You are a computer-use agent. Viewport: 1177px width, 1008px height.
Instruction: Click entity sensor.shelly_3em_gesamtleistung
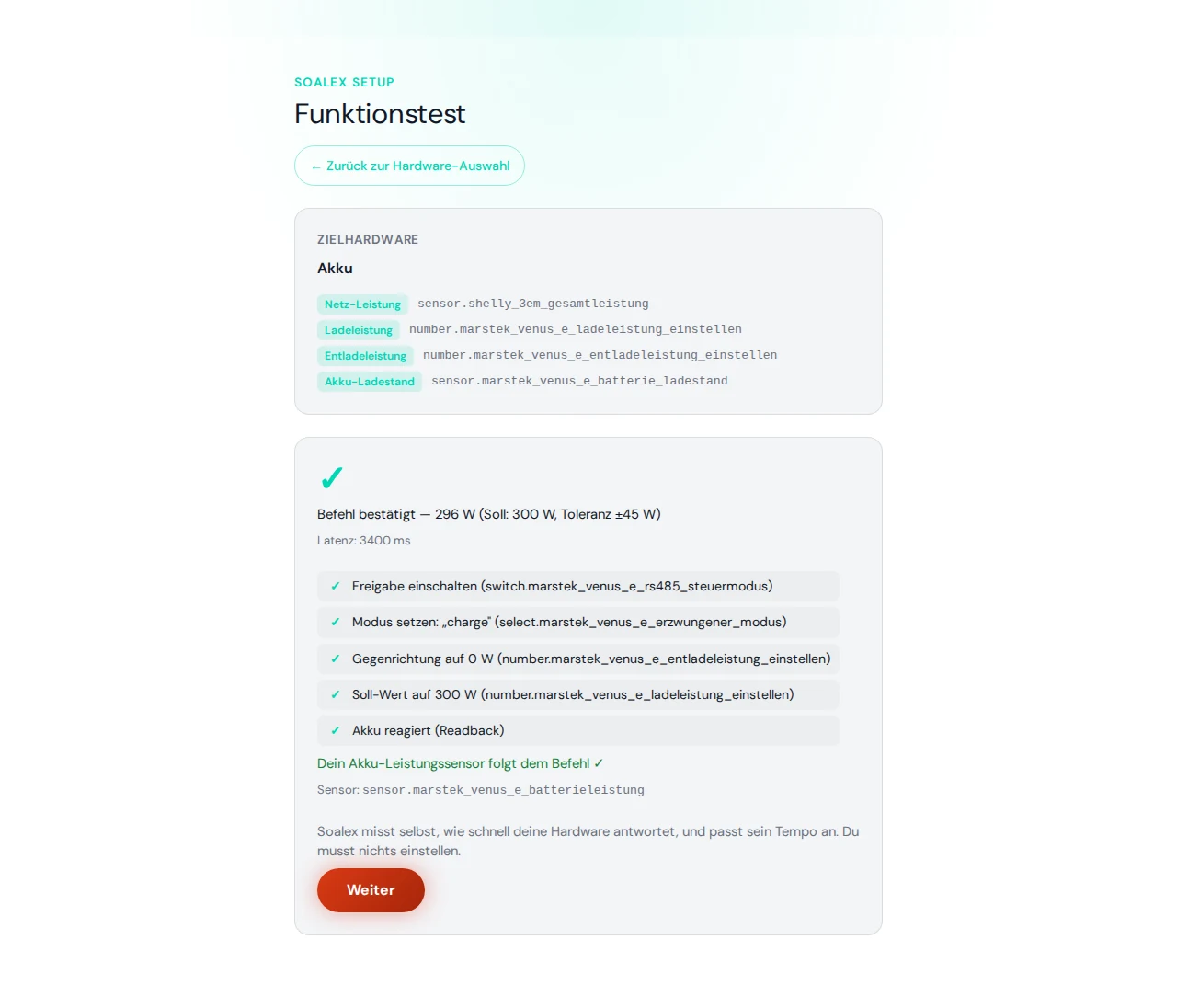533,304
